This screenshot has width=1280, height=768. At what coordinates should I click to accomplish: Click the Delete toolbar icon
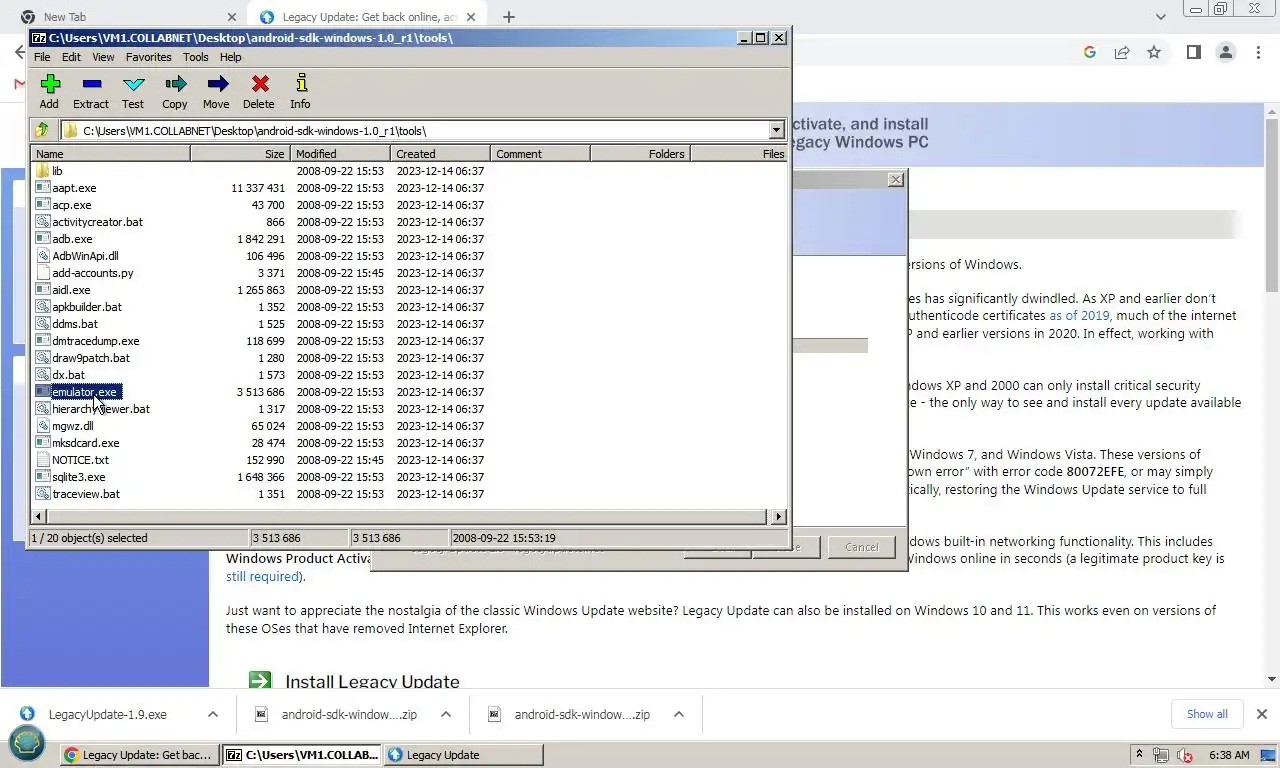(x=259, y=91)
